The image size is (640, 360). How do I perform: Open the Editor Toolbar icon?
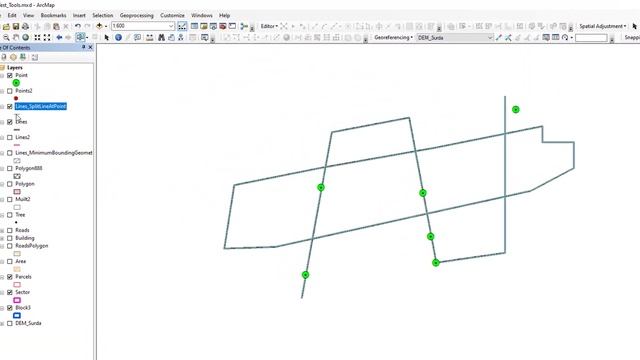pos(182,27)
